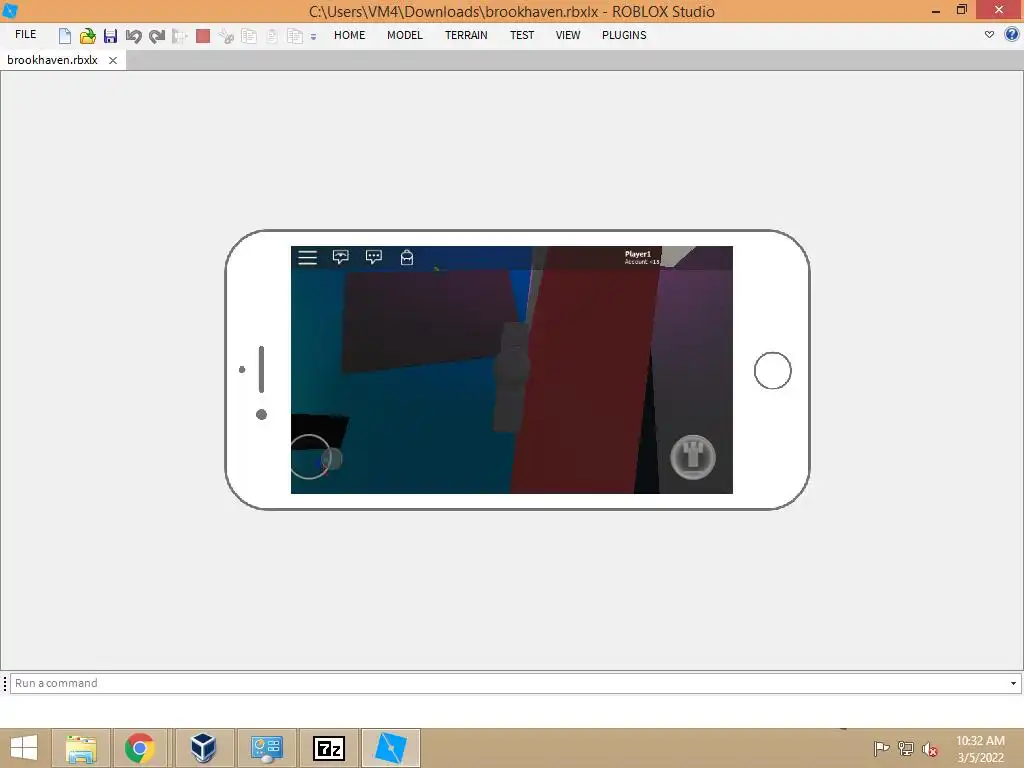Click the emulated phone home button

point(773,370)
